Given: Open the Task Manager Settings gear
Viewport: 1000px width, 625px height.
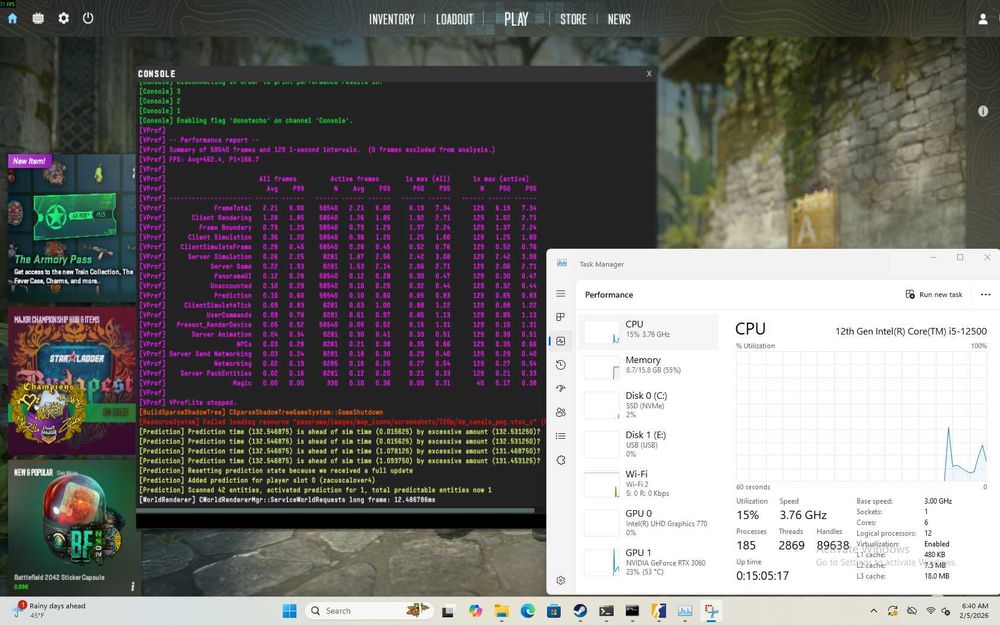Looking at the screenshot, I should point(561,580).
